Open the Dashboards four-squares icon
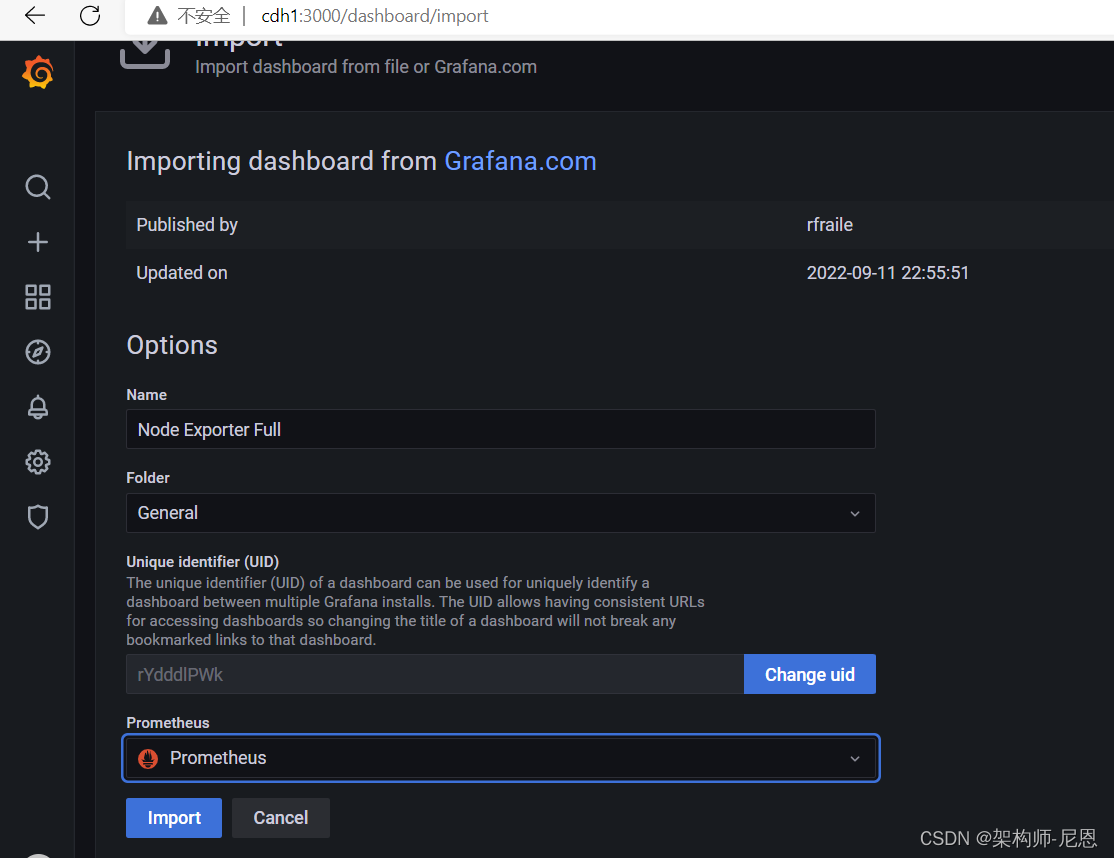The height and width of the screenshot is (858, 1114). point(38,297)
